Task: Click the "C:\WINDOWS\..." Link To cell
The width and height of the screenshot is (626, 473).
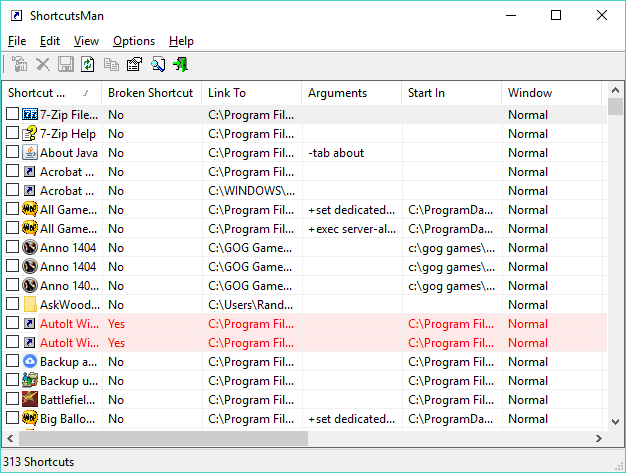Action: coord(252,191)
